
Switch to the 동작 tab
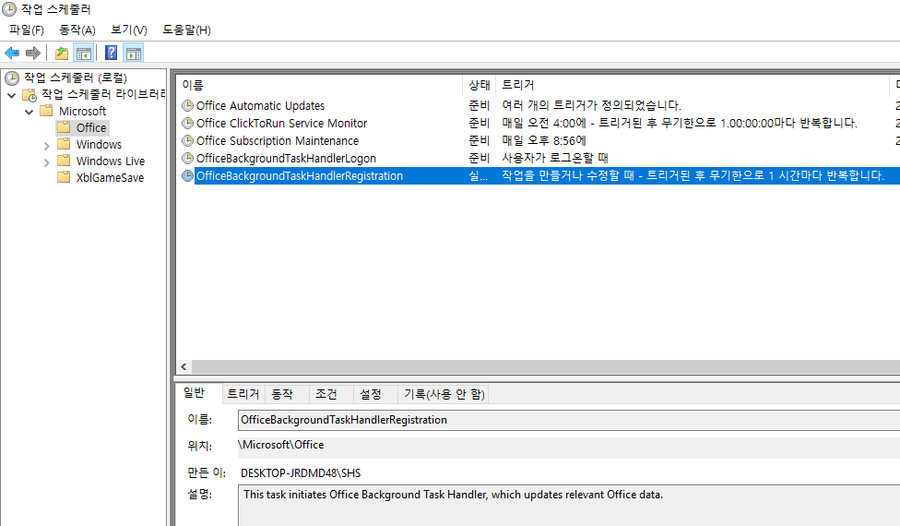pos(282,394)
